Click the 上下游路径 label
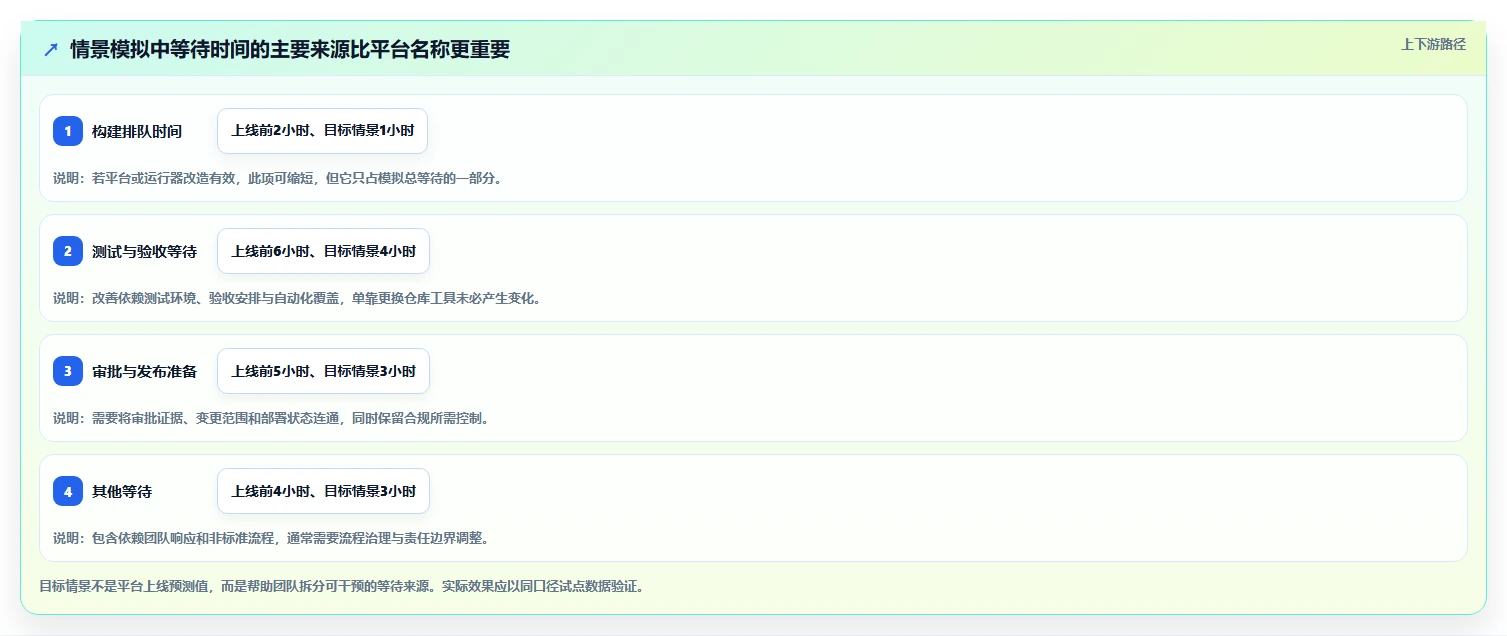Image resolution: width=1507 pixels, height=636 pixels. [1433, 44]
